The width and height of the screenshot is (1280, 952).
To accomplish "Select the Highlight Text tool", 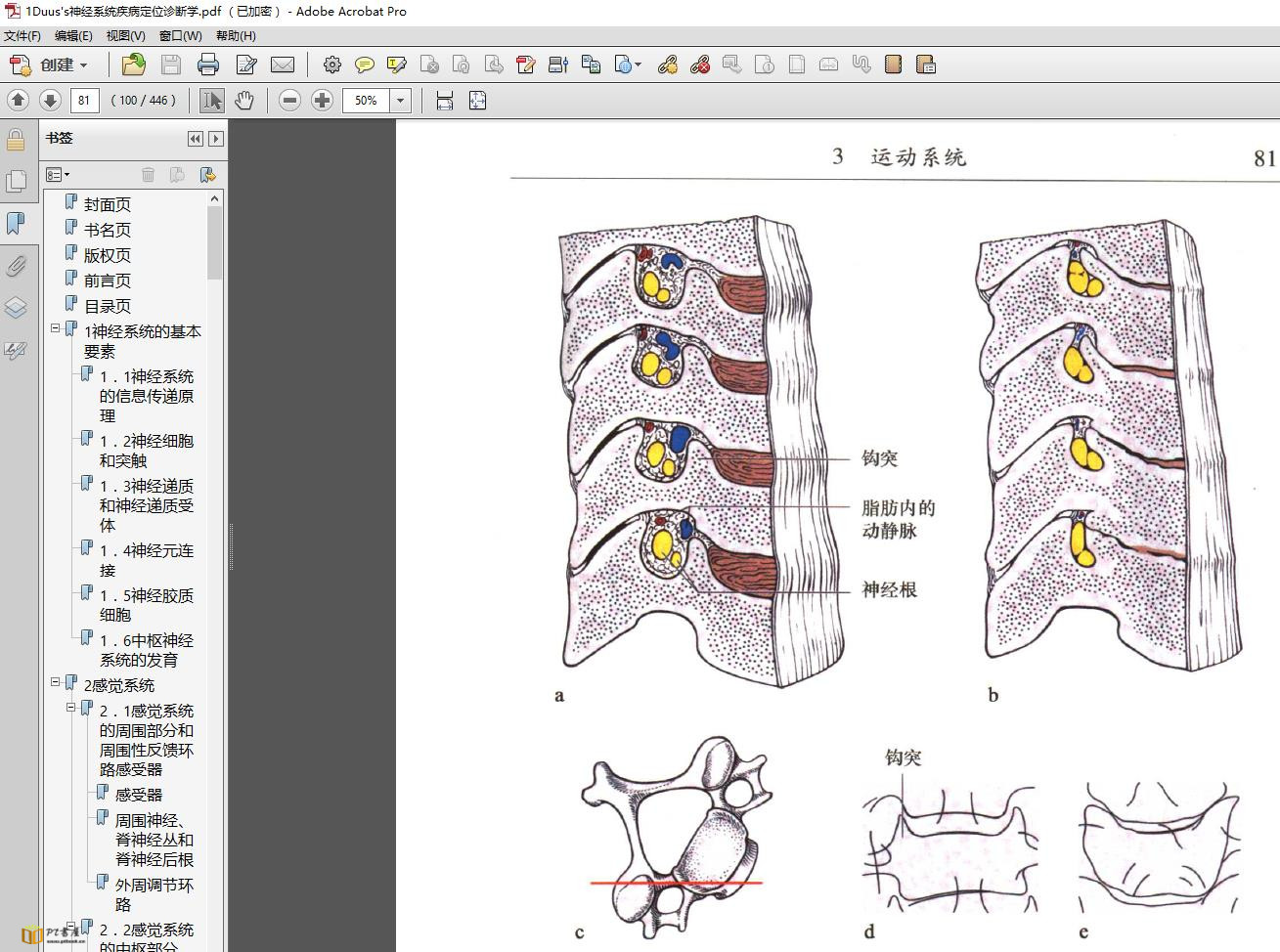I will 397,65.
